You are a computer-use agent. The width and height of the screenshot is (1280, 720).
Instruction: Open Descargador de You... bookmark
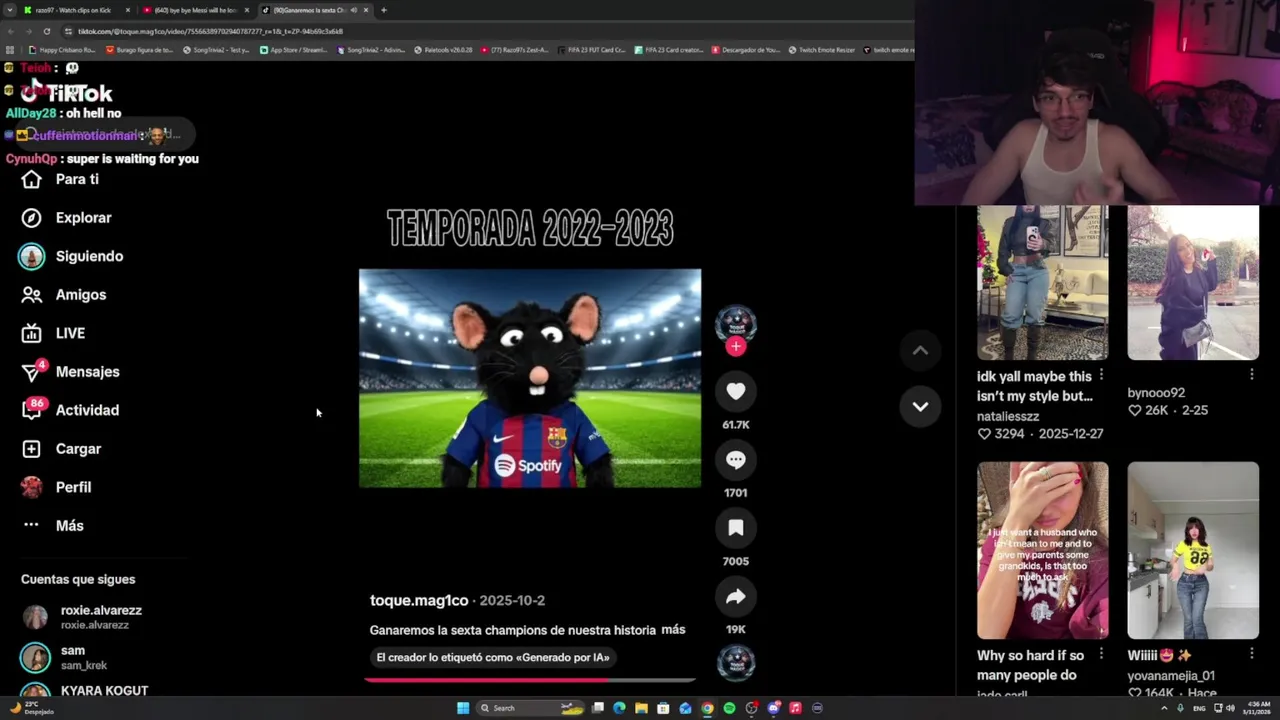(x=746, y=50)
